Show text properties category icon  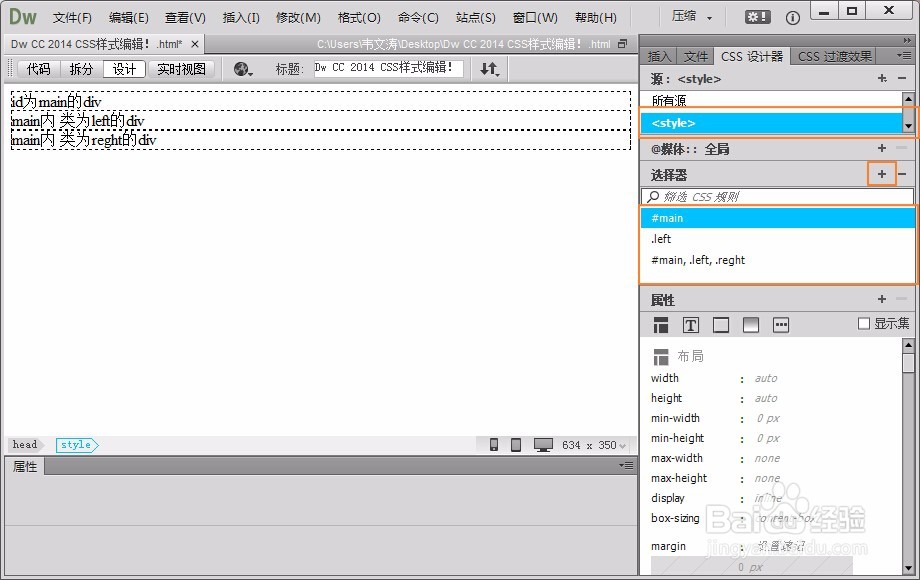[691, 325]
